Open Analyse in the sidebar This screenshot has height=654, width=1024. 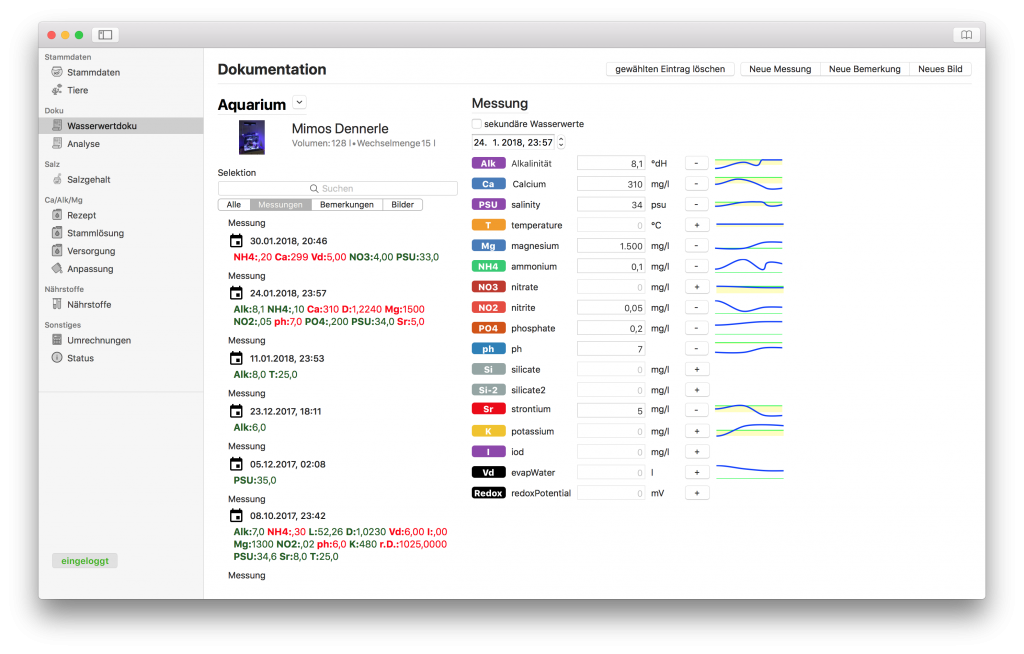click(x=83, y=144)
